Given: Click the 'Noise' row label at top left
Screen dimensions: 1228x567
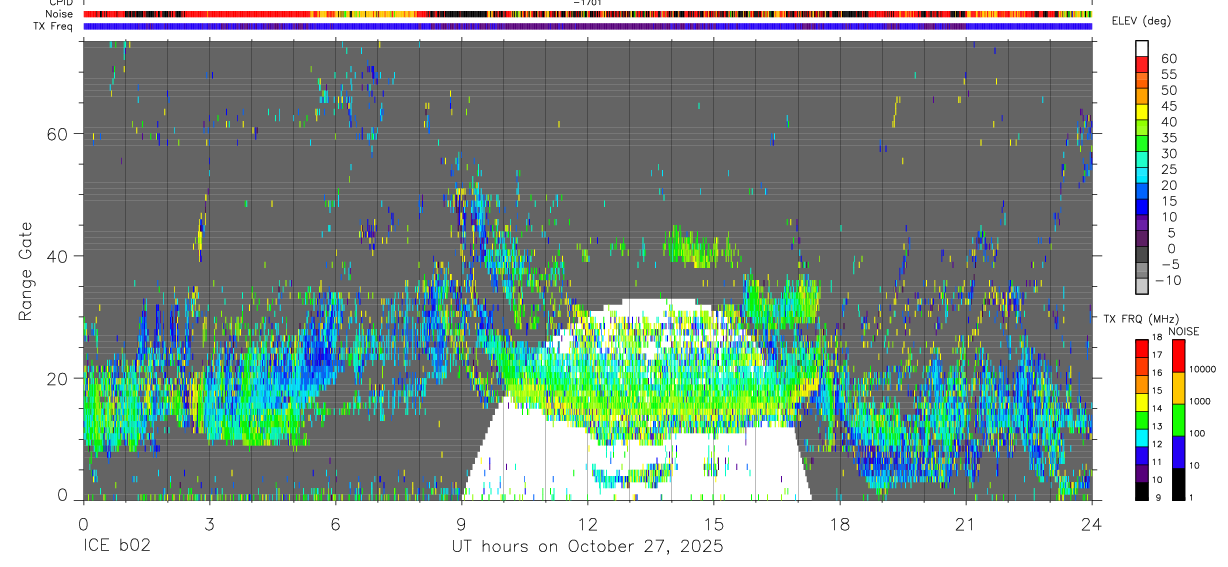Looking at the screenshot, I should (x=58, y=14).
